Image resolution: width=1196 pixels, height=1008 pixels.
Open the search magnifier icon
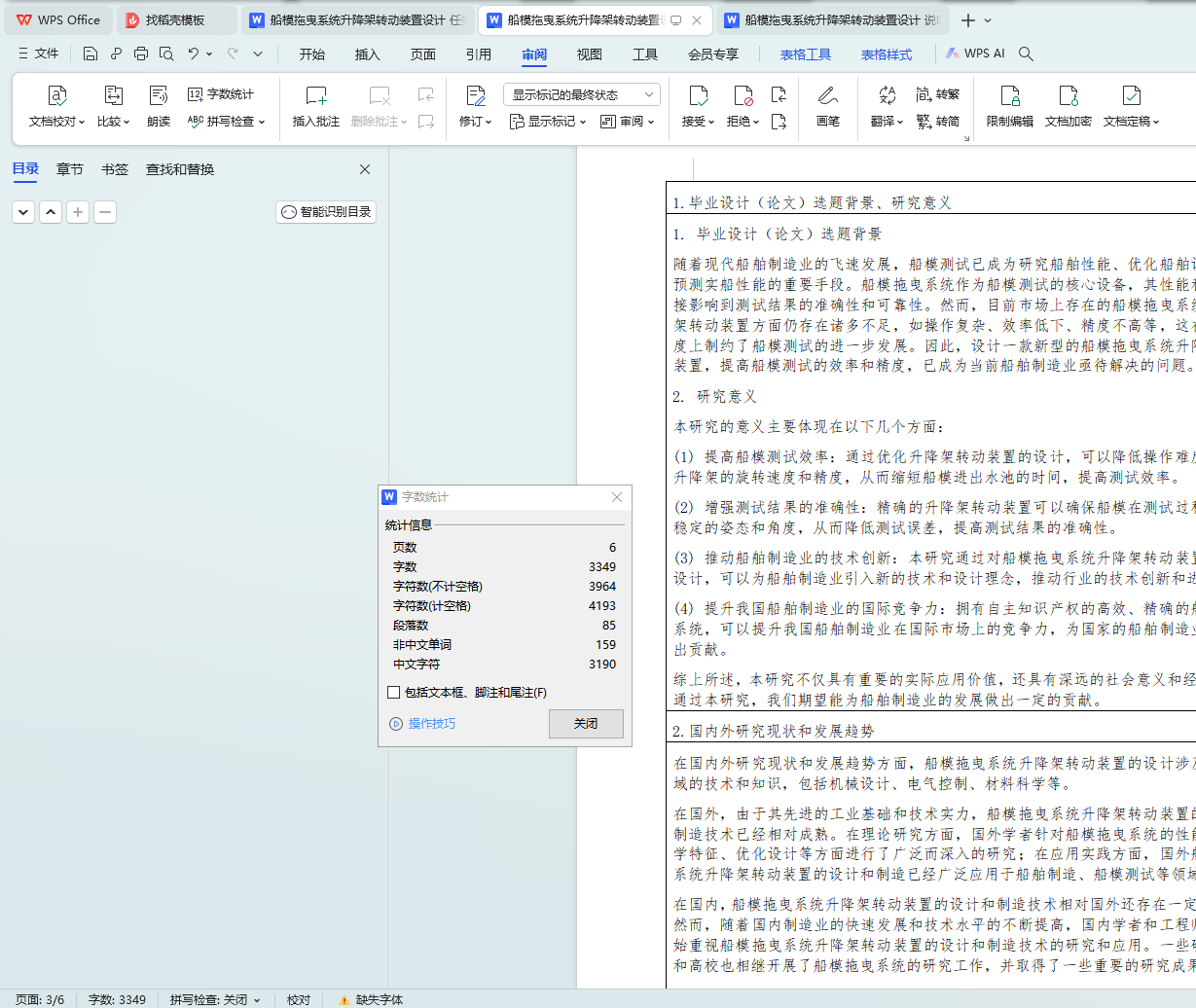point(1026,54)
